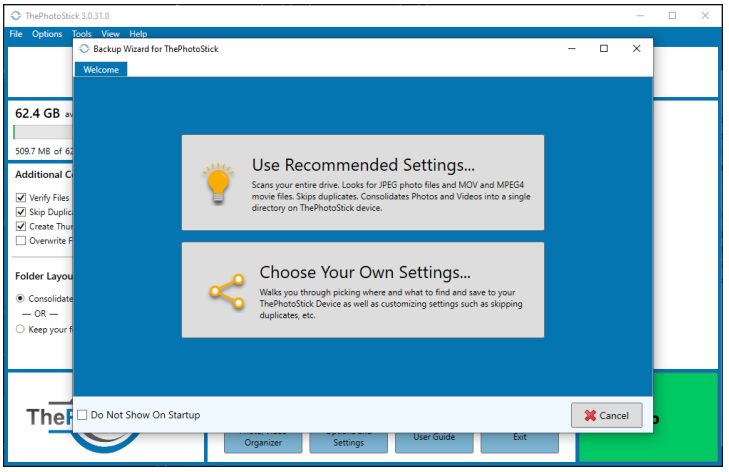
Task: Open the Tools menu
Action: pyautogui.click(x=81, y=34)
